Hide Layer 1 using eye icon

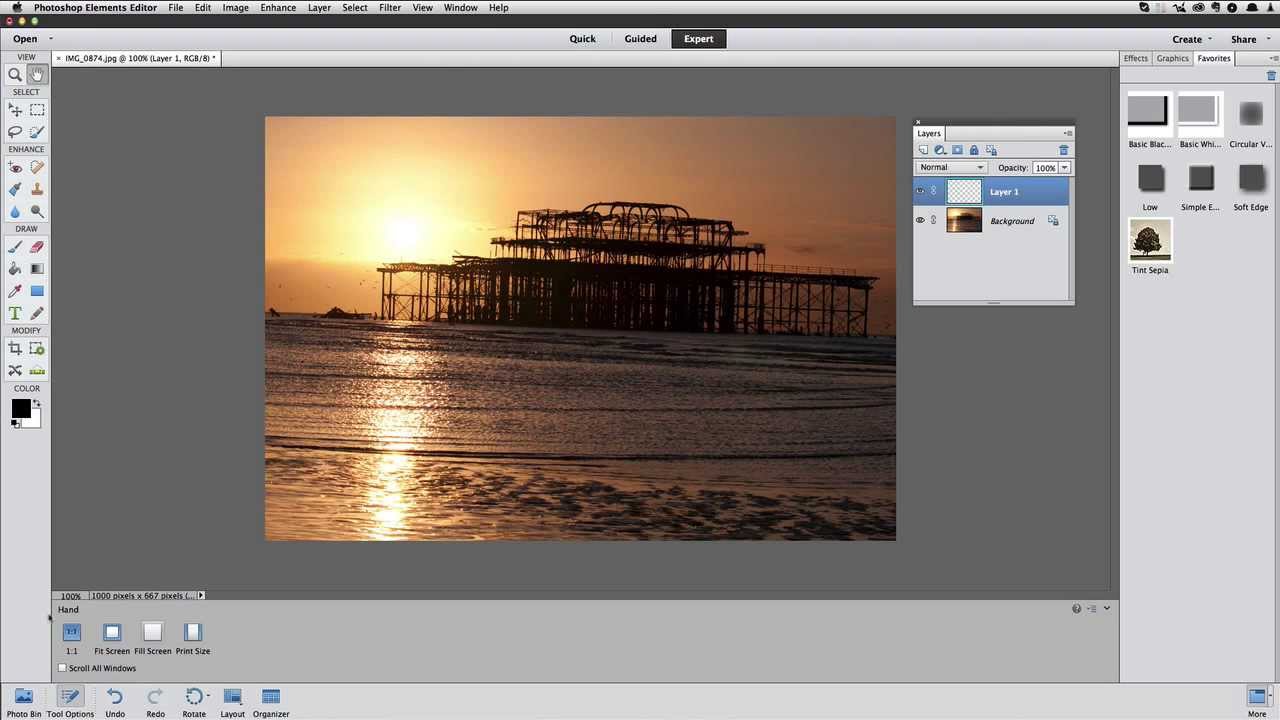(920, 191)
